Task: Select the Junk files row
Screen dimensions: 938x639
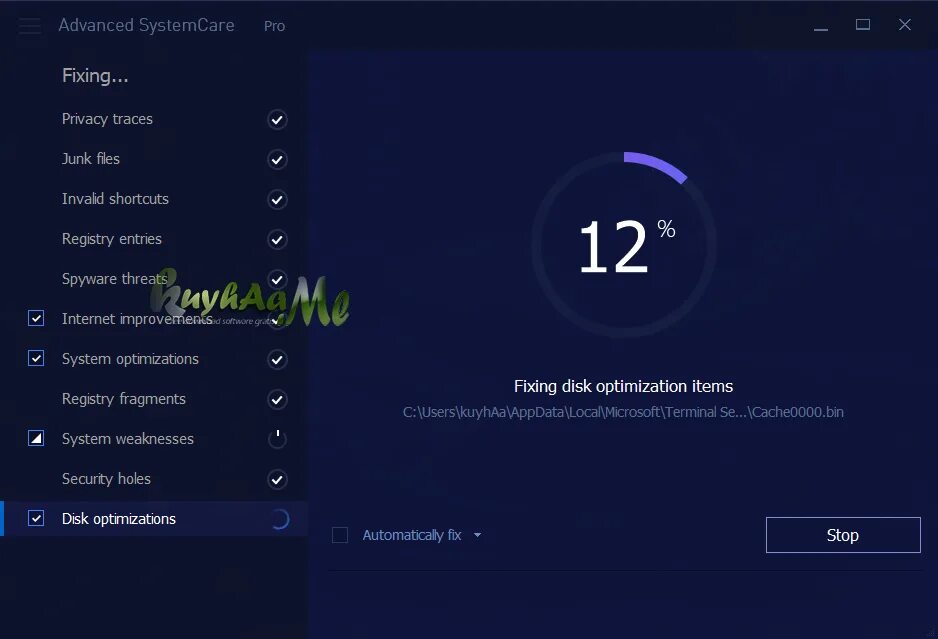Action: coord(154,159)
